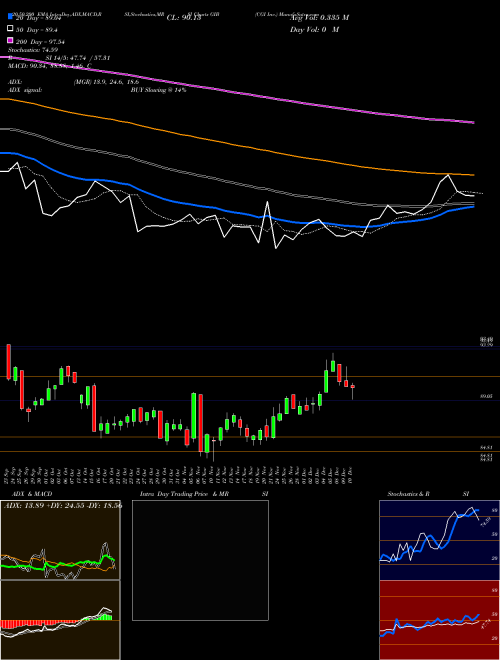Click the 'Stochastics & R' panel title
Image resolution: width=500 pixels, height=660 pixels.
[x=408, y=494]
